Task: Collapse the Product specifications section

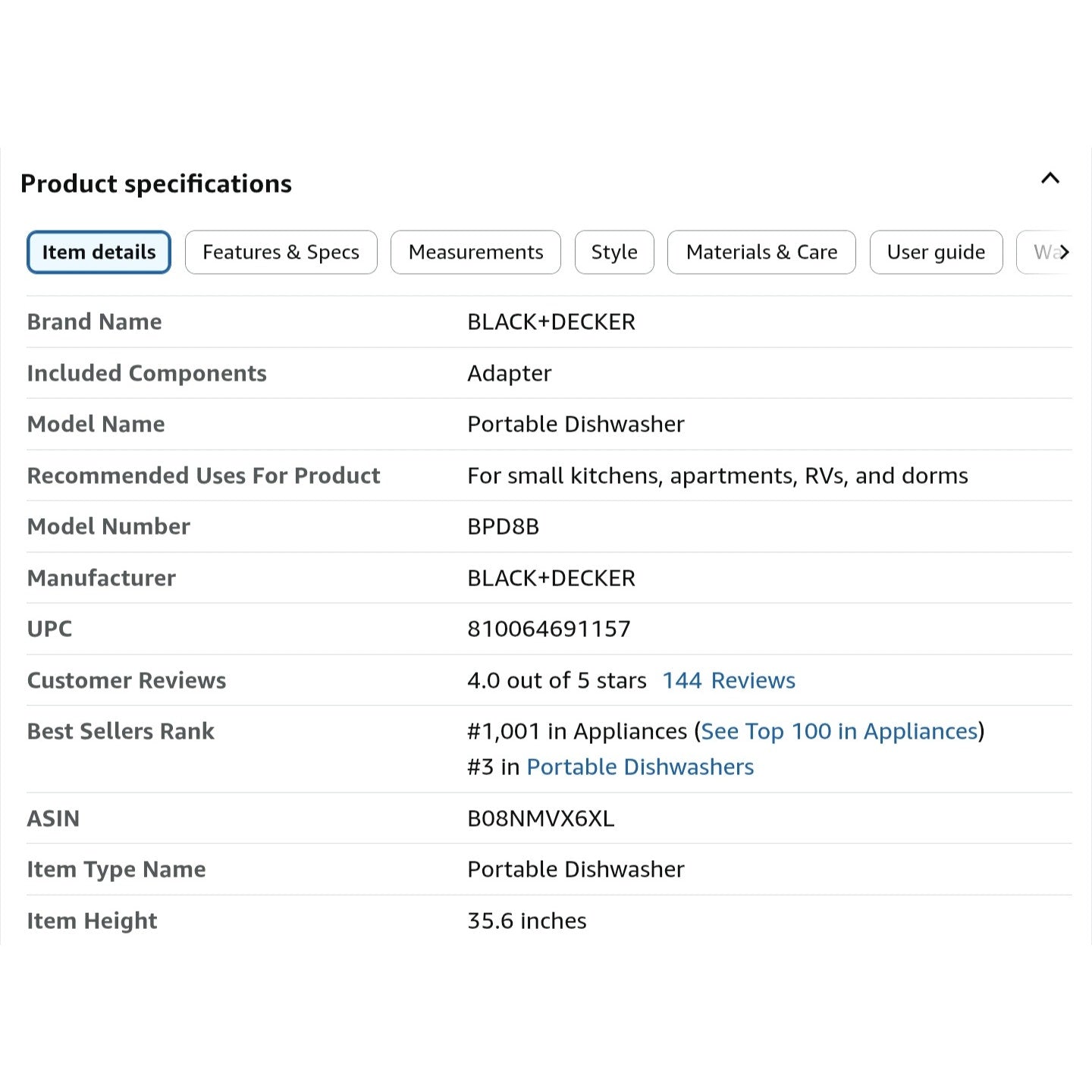Action: coord(1050,178)
